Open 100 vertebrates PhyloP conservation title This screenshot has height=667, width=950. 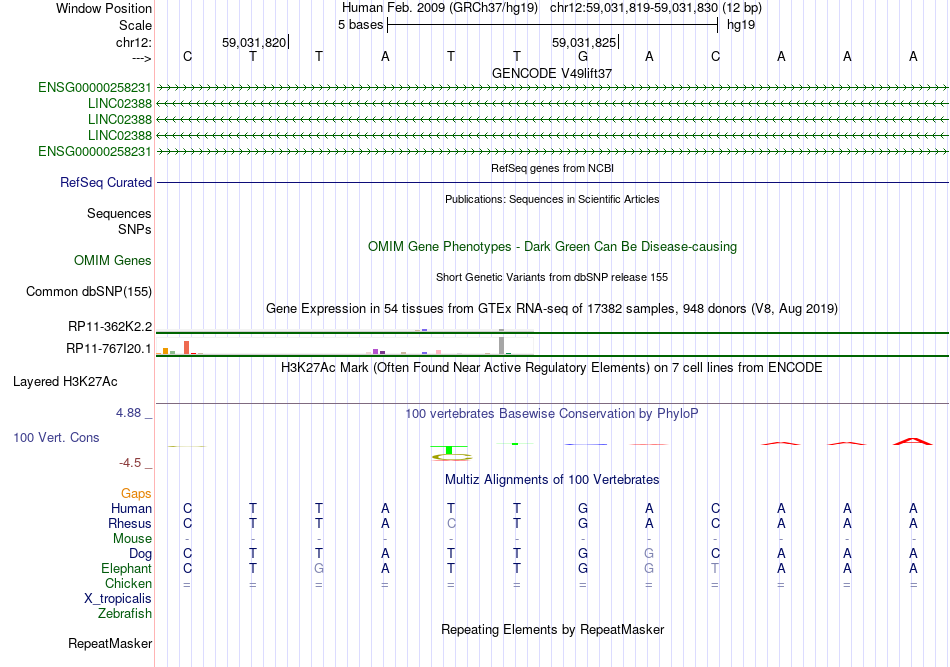point(552,414)
